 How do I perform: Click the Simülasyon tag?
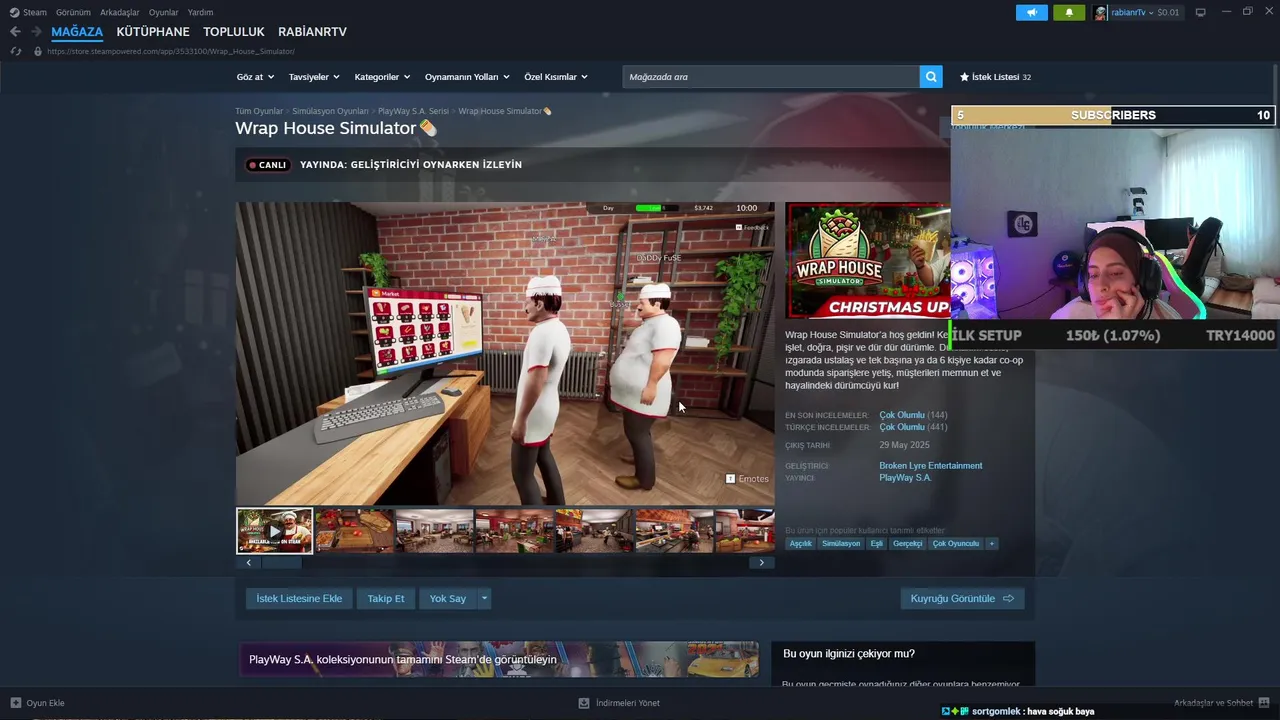click(841, 544)
